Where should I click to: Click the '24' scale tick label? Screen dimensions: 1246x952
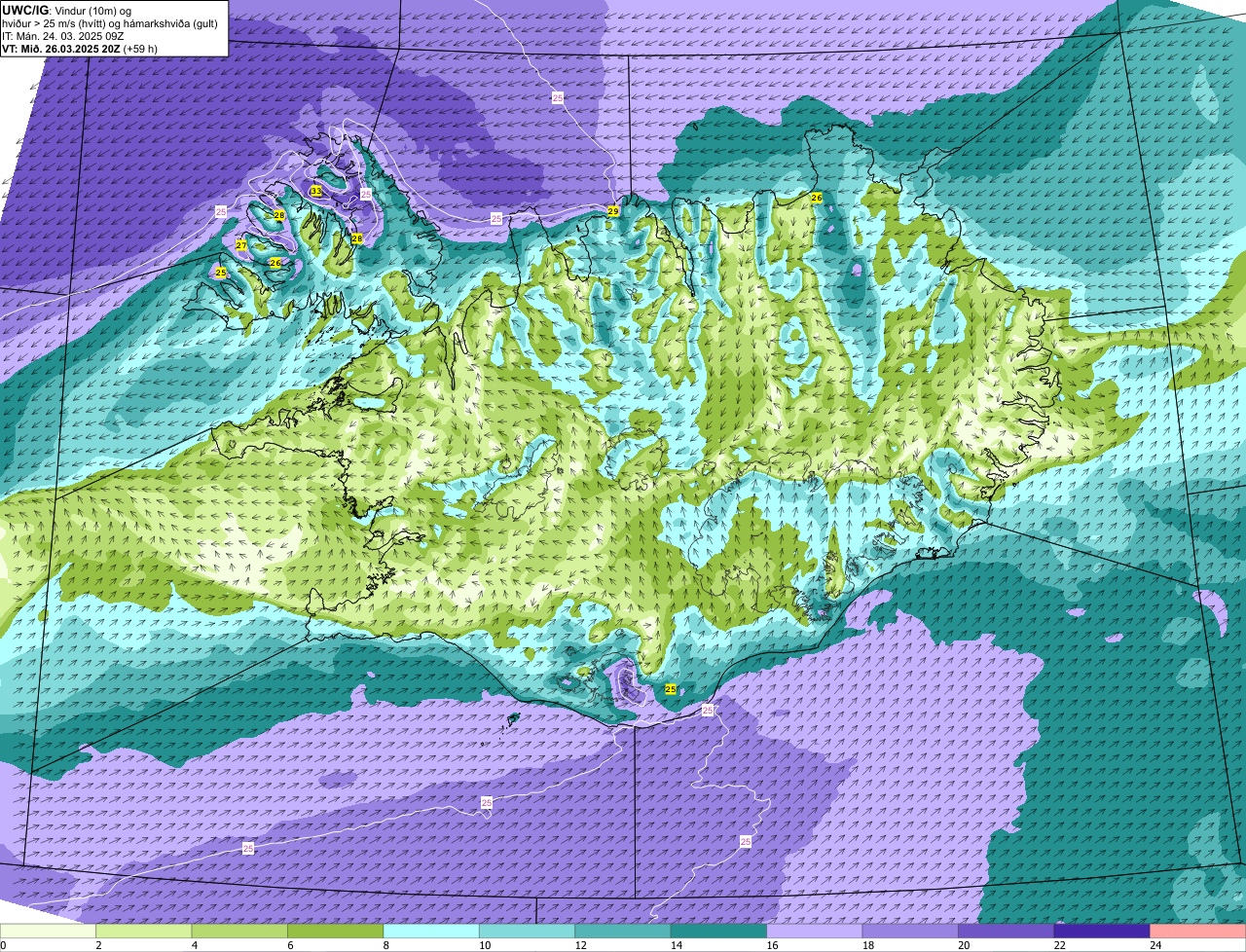1154,945
